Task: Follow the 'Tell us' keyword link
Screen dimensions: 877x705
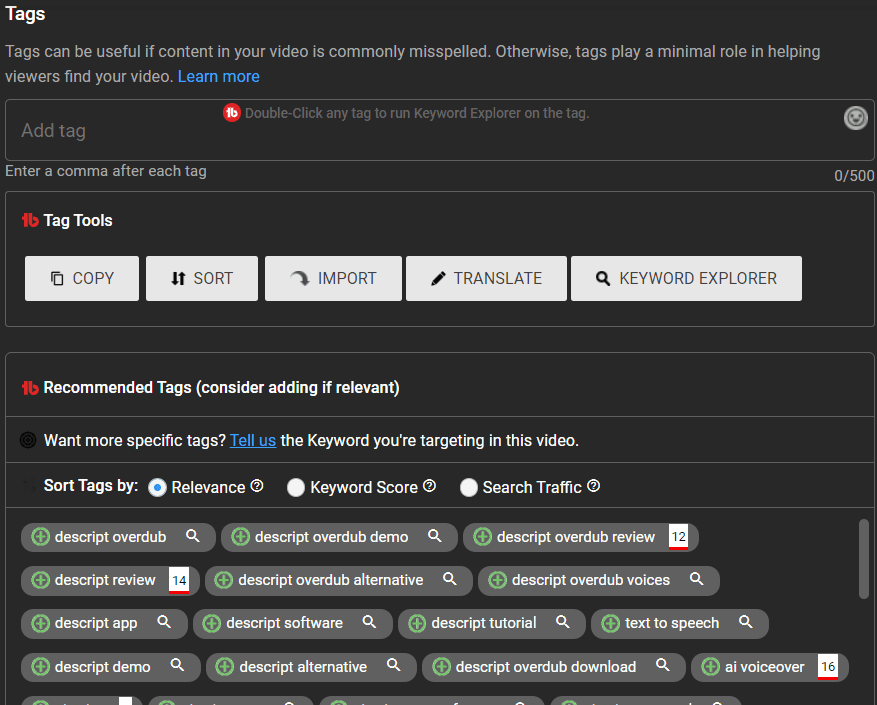Action: tap(253, 440)
